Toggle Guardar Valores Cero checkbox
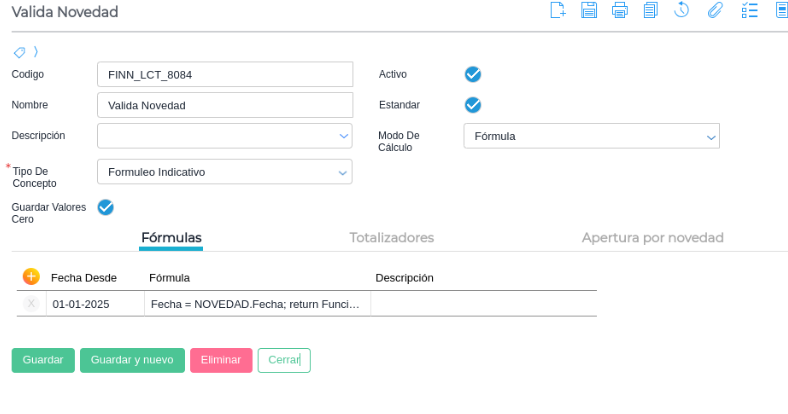 click(x=105, y=208)
